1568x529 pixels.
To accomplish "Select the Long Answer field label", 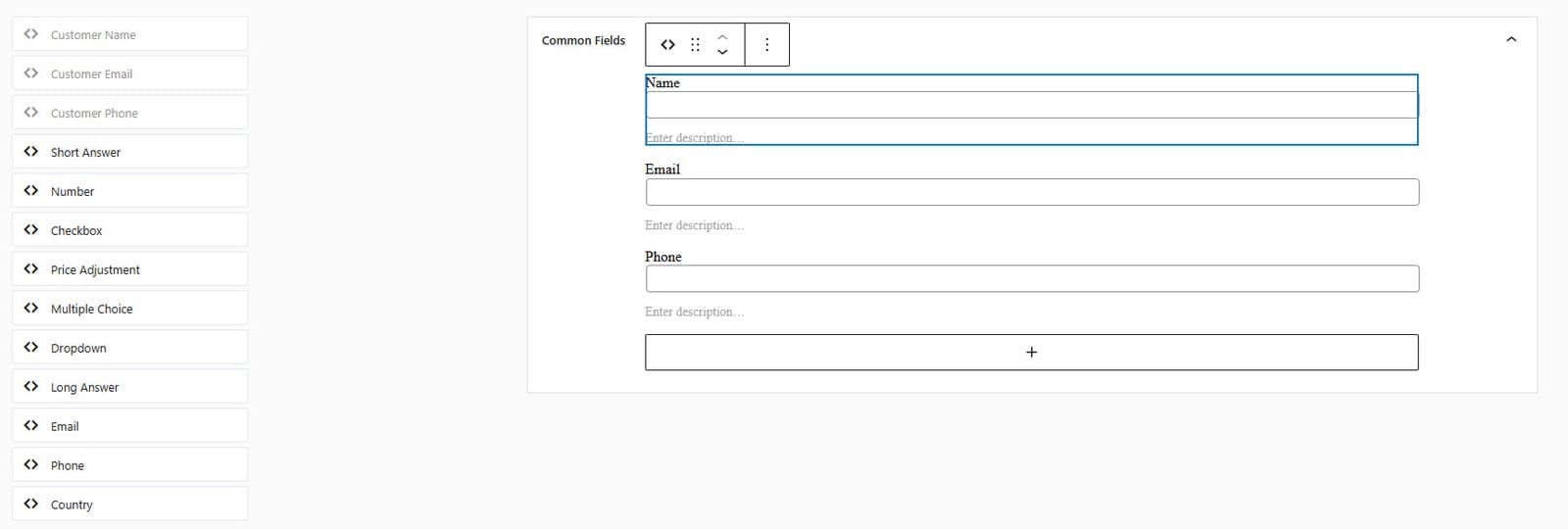I will coord(84,387).
